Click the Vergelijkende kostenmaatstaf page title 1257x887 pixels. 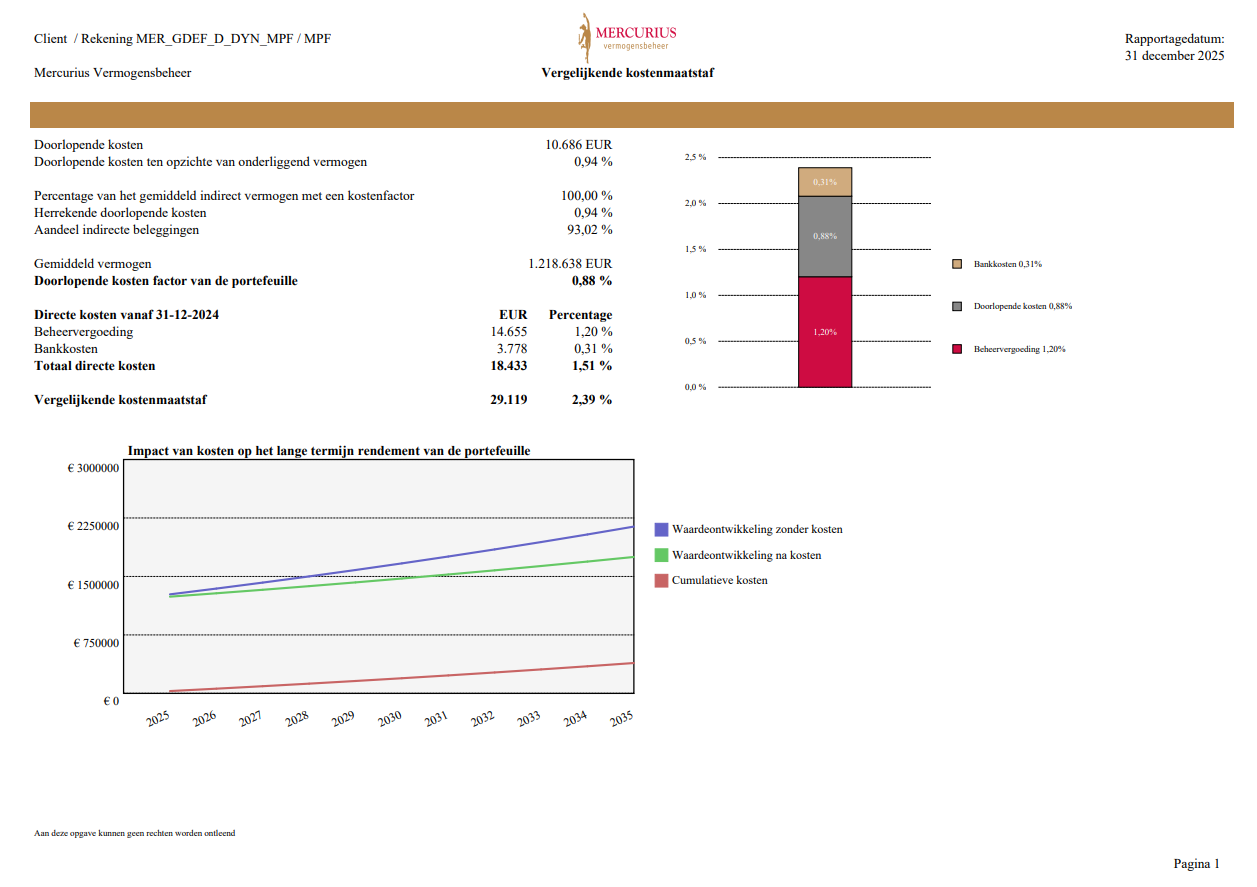tap(627, 73)
